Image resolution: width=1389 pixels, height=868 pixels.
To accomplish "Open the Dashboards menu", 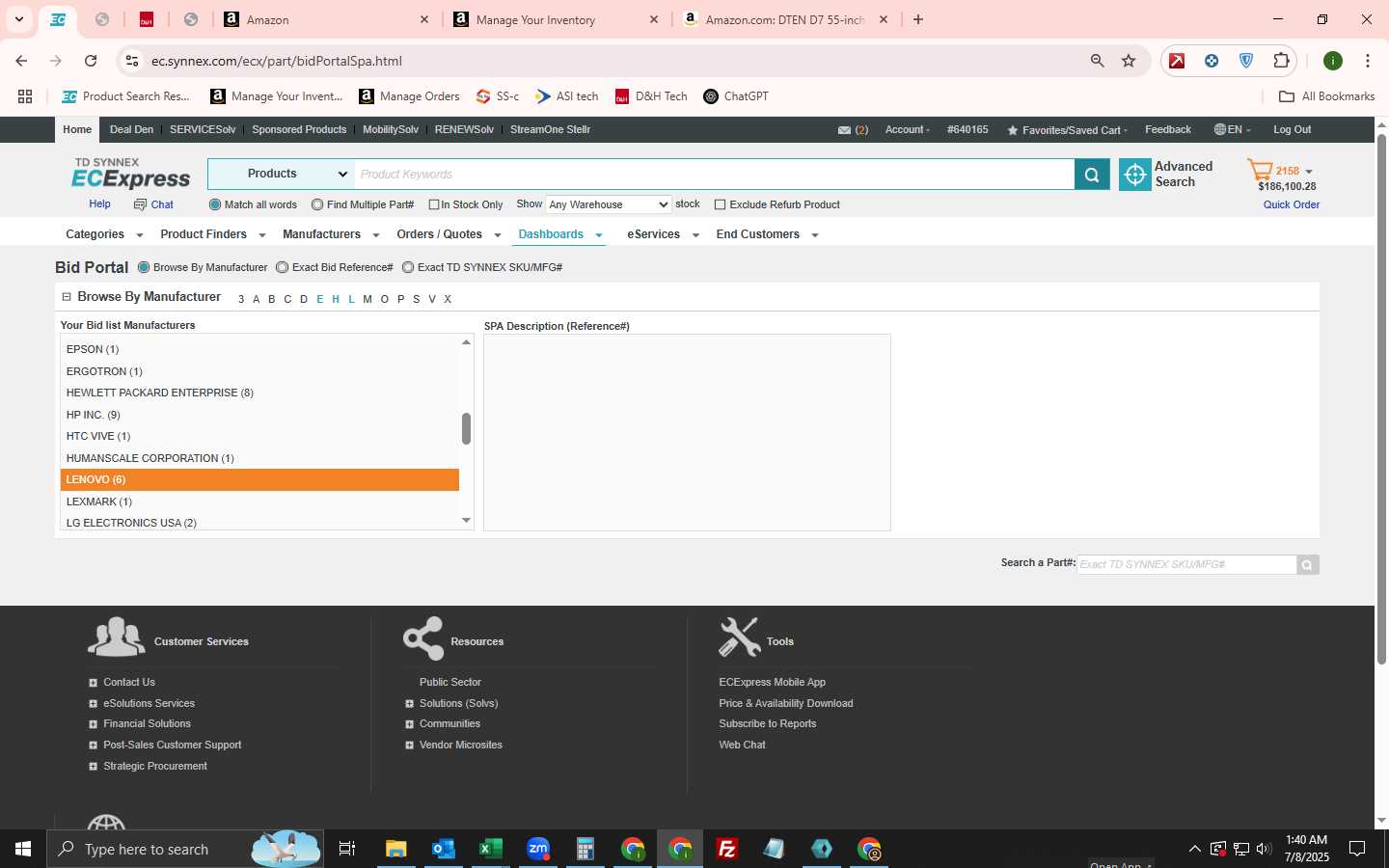I will pos(559,234).
